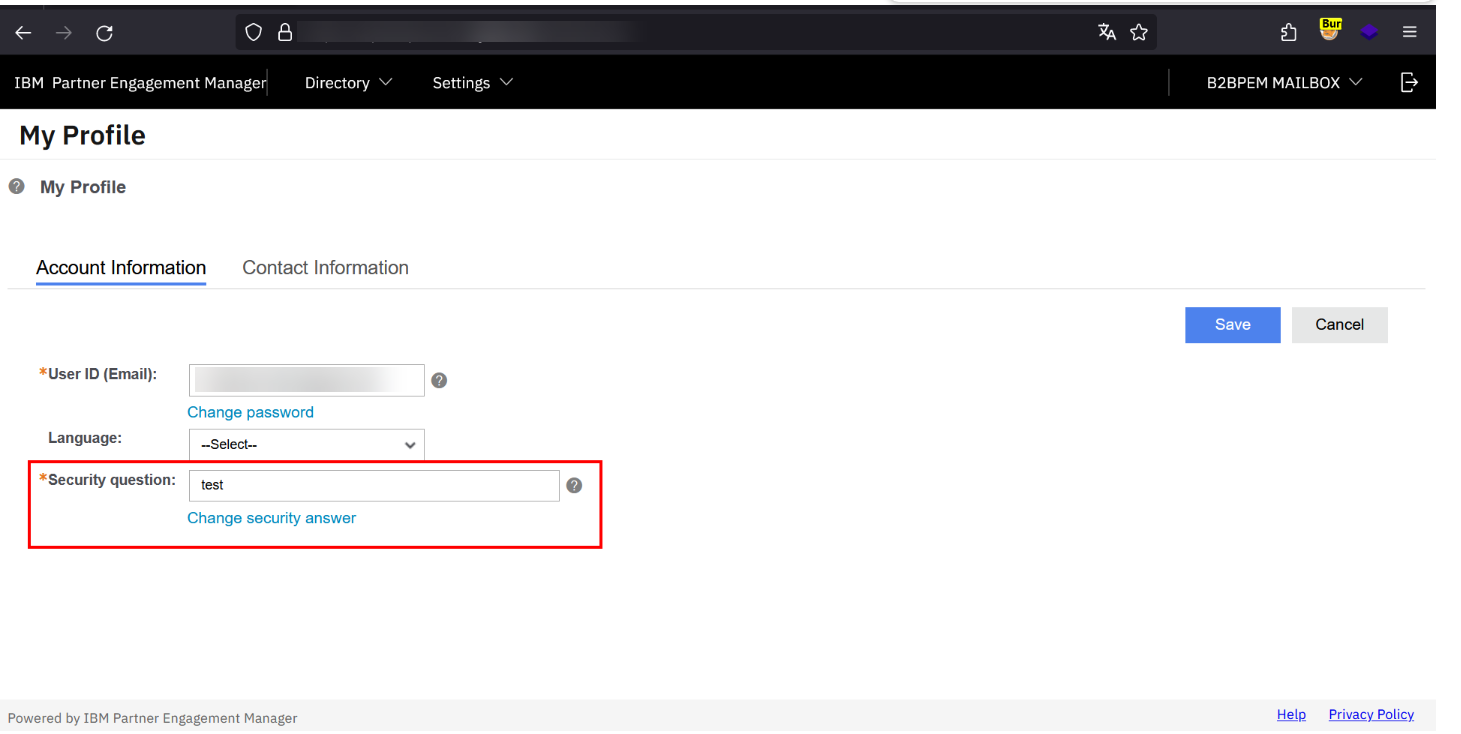
Task: Switch to the Contact Information tab
Action: point(325,268)
